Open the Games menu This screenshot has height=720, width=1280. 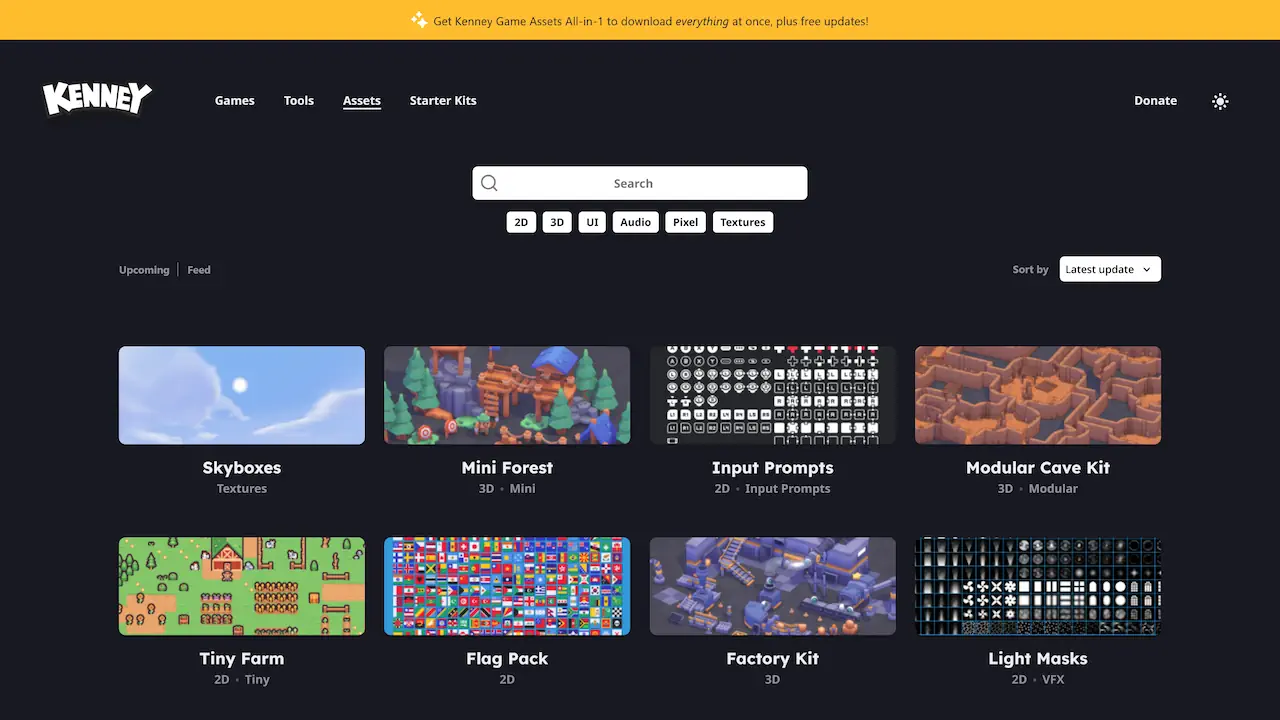coord(235,101)
